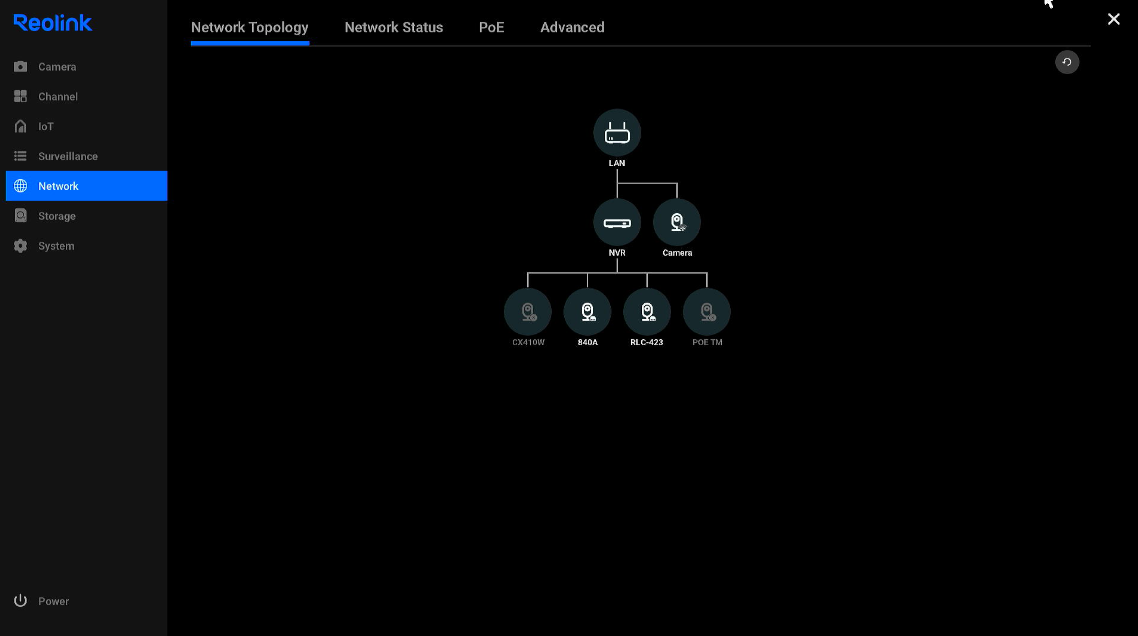
Task: Click the Surveillance list icon in sidebar
Action: pyautogui.click(x=20, y=156)
